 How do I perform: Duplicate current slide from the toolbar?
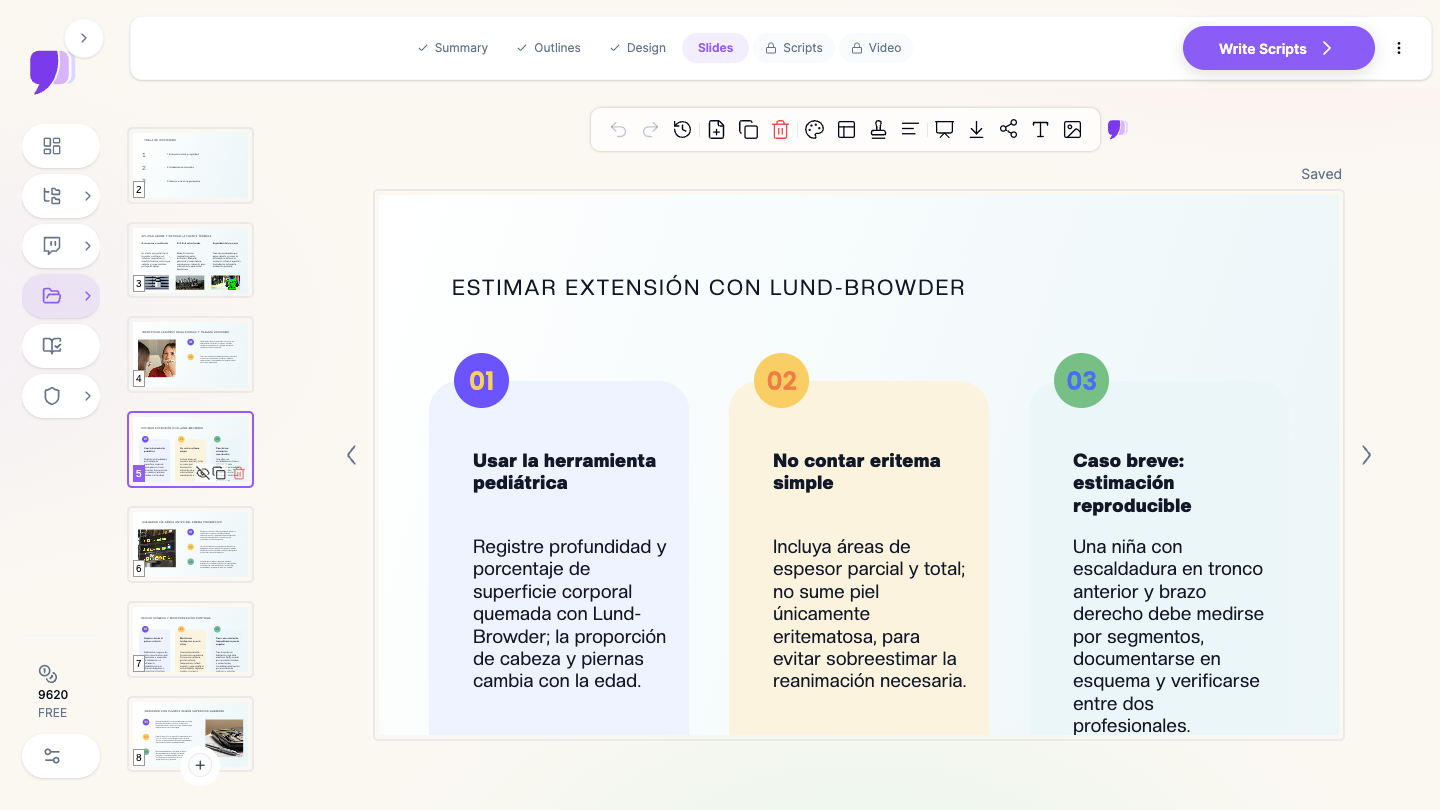pyautogui.click(x=748, y=130)
